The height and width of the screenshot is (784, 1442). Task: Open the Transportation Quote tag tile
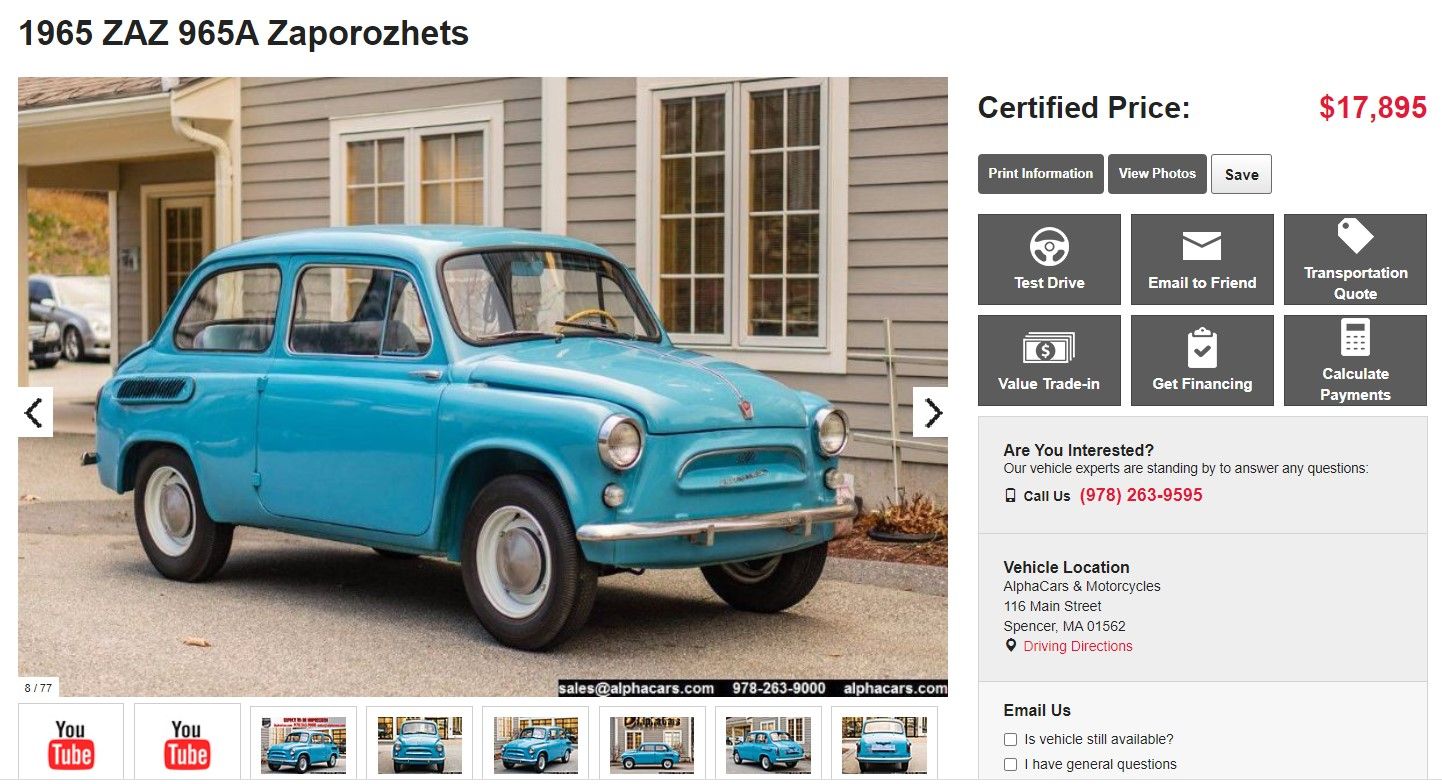1355,259
